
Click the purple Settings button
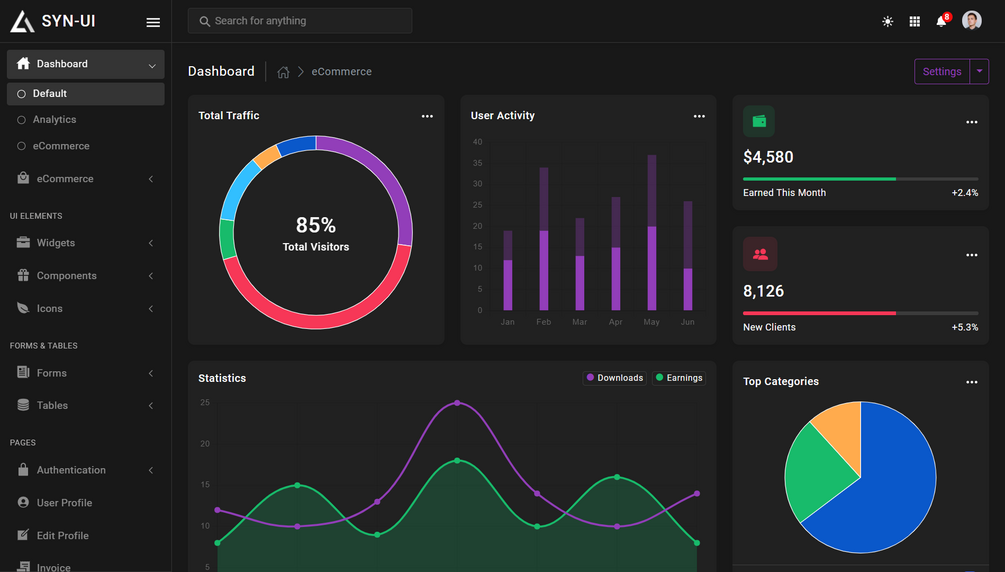[x=942, y=71]
